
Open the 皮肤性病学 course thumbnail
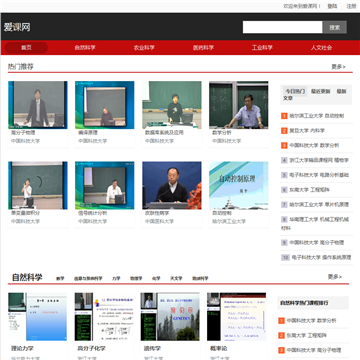172,185
